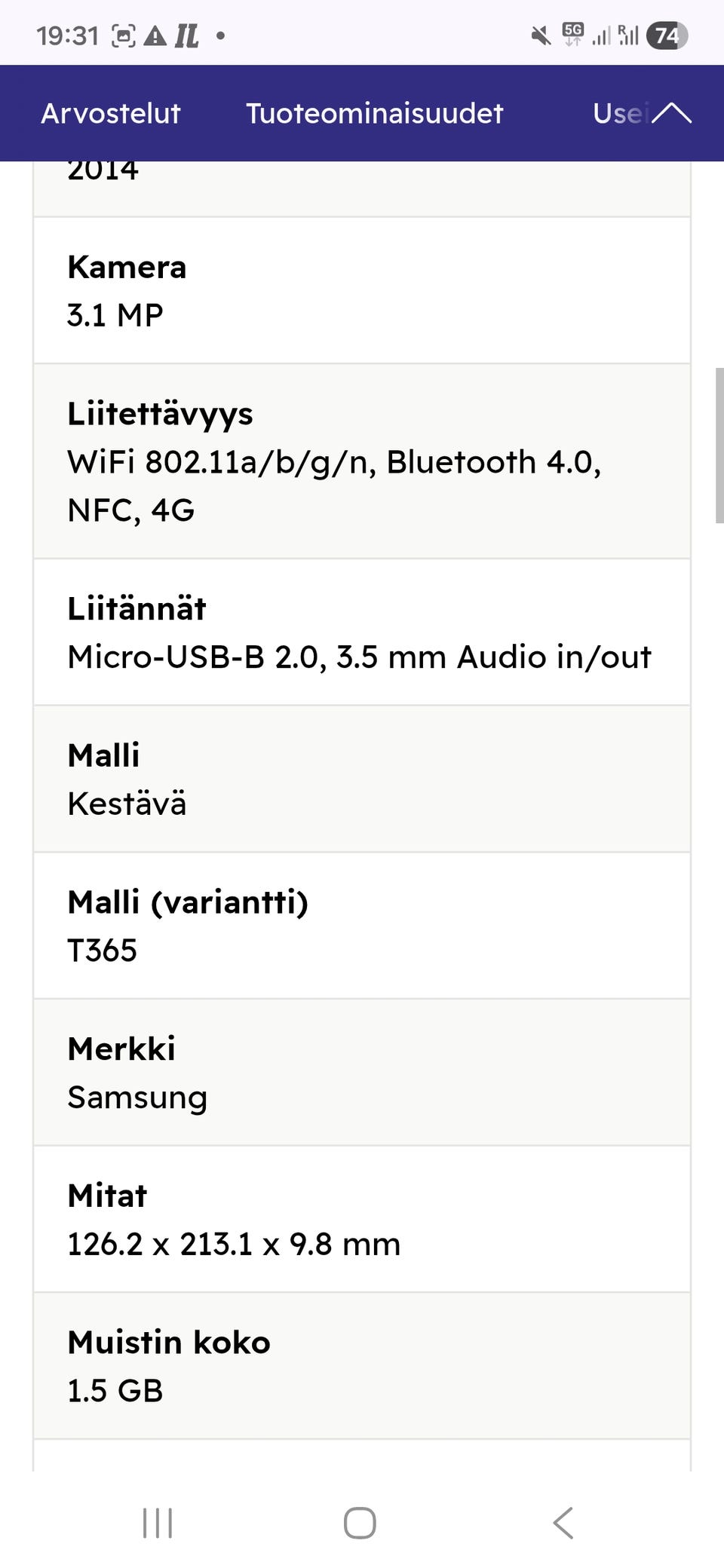Tap the 19:31 clock in status bar
Screen dimensions: 724x1568
[x=68, y=35]
